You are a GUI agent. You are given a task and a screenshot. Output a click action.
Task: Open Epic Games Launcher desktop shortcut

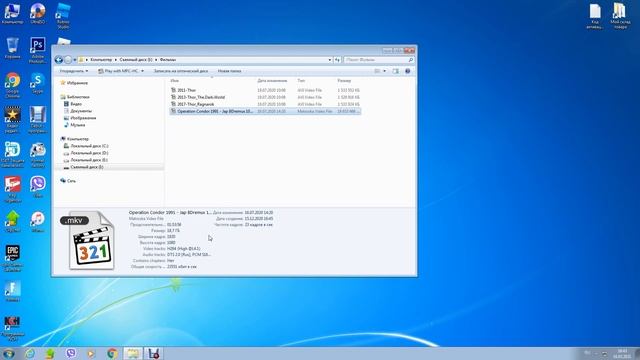coord(12,258)
